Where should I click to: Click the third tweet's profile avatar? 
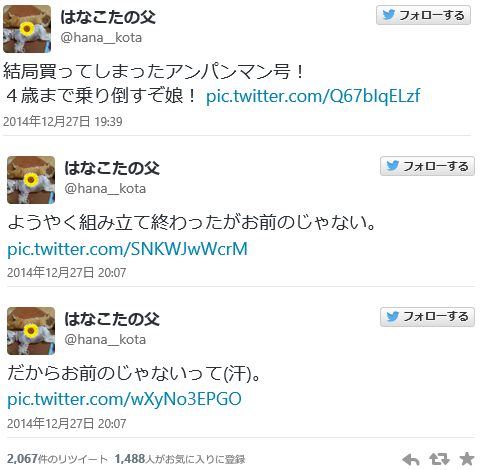(31, 331)
